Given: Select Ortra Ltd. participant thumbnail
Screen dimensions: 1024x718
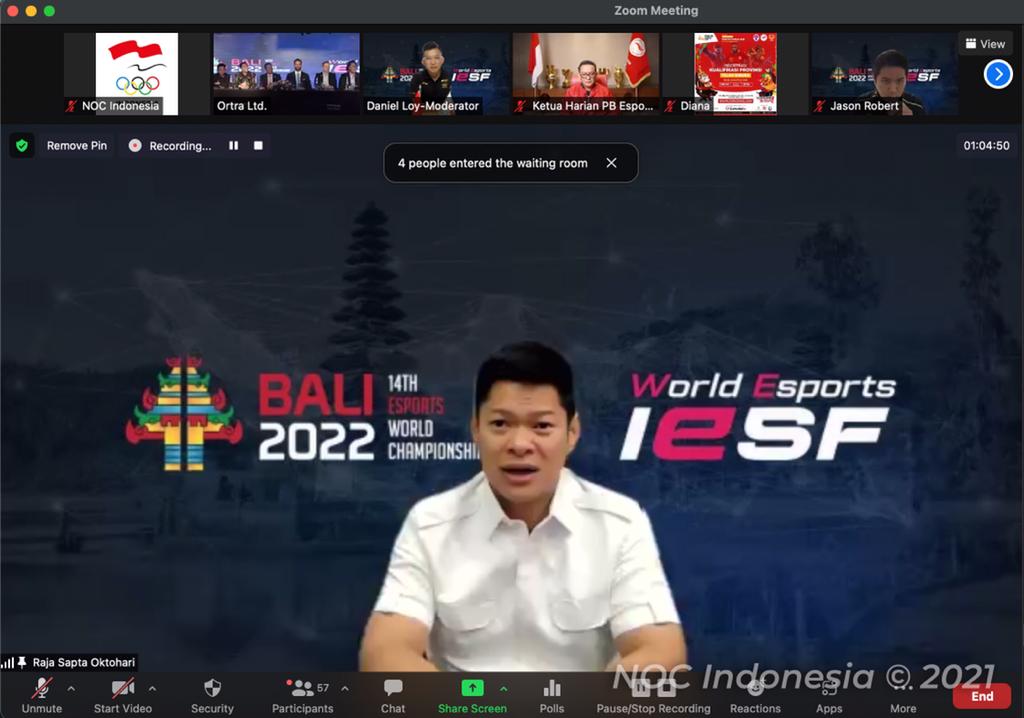Looking at the screenshot, I should point(286,74).
